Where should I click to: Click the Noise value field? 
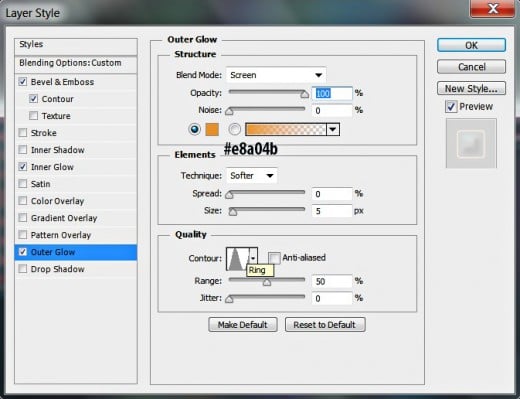click(x=332, y=111)
